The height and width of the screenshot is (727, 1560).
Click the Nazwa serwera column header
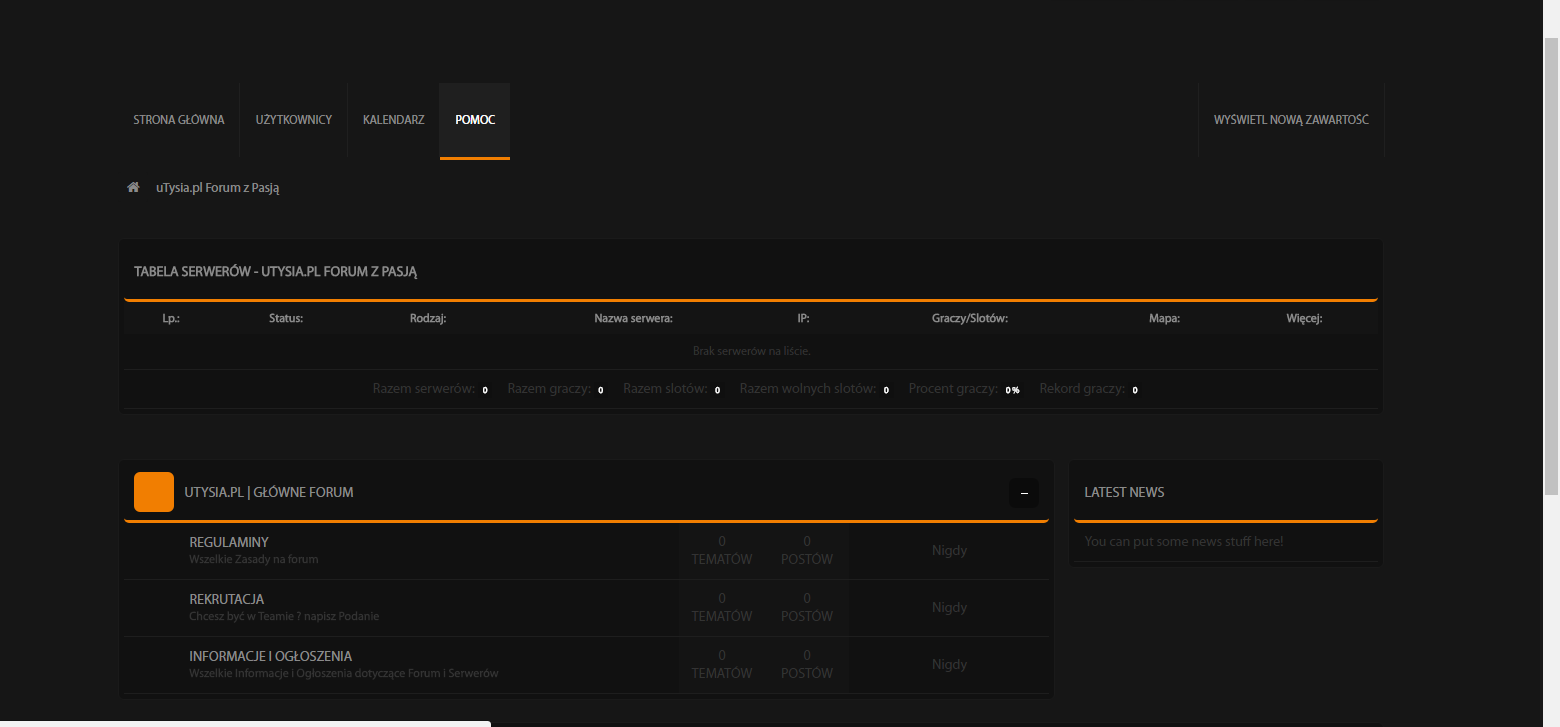point(633,318)
